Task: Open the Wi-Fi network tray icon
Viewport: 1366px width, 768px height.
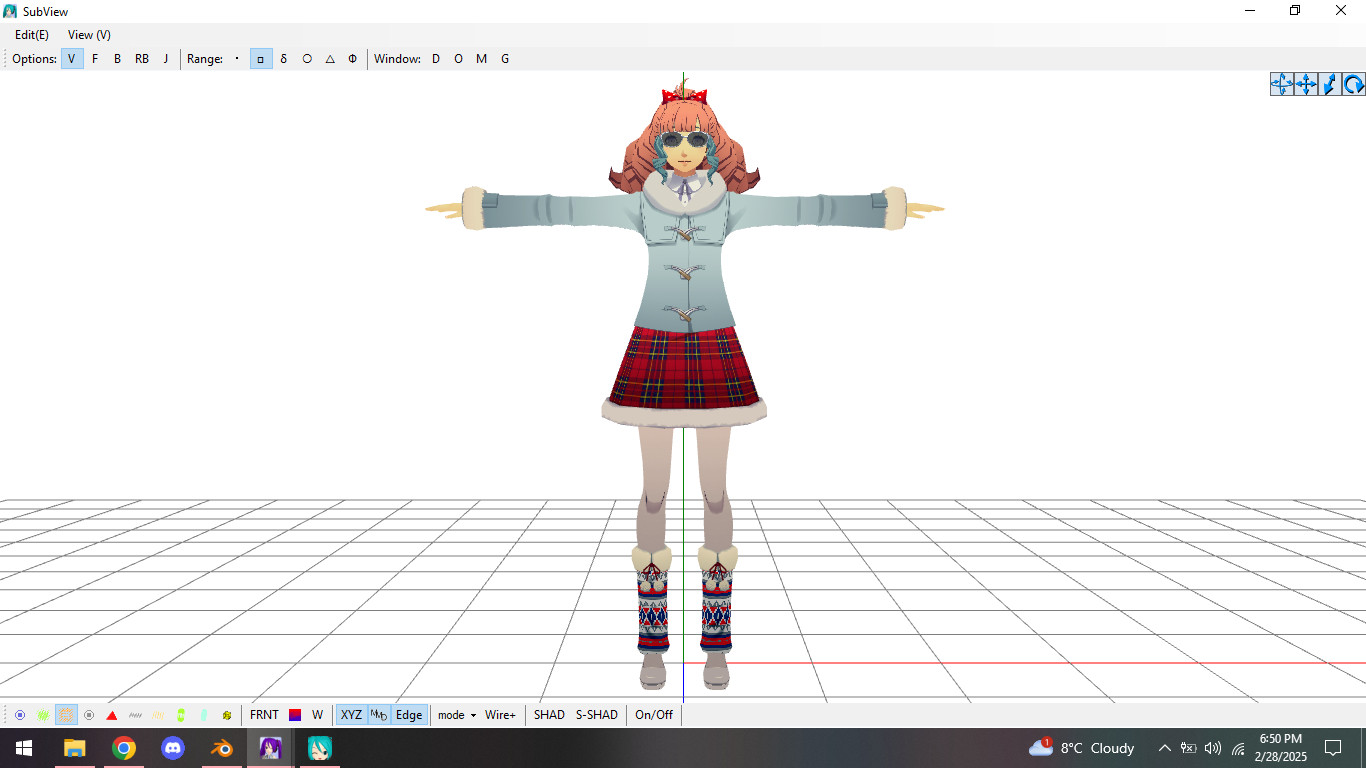Action: (1238, 748)
